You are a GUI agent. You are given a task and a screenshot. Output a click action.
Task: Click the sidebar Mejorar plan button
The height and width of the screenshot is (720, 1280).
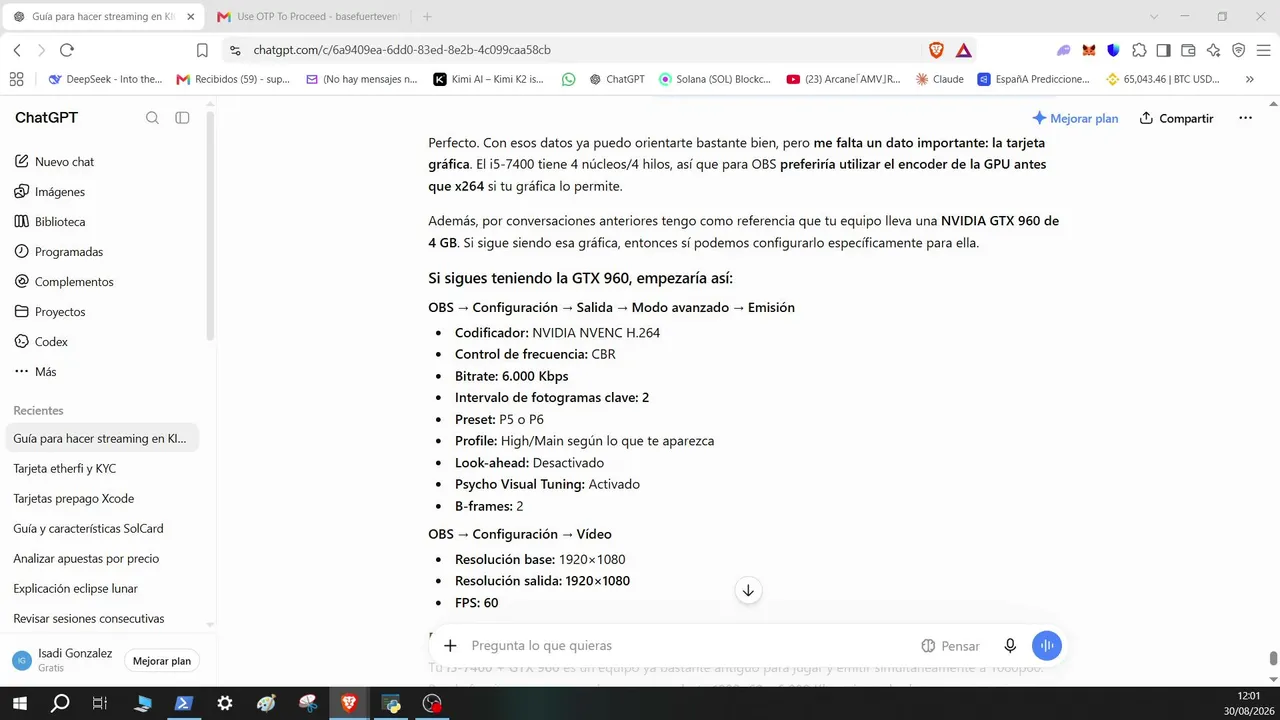[x=162, y=661]
